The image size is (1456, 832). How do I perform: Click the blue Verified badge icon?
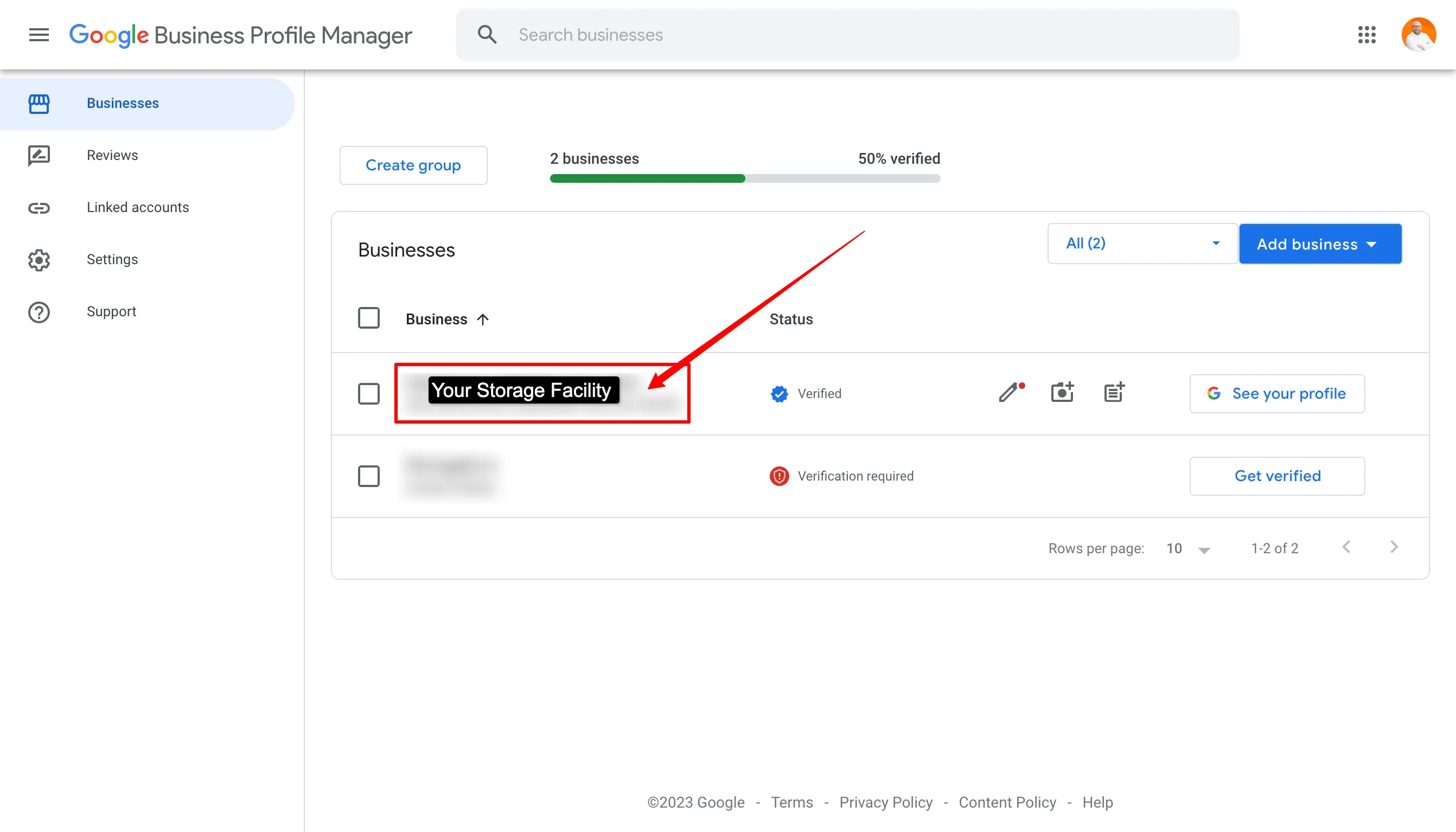tap(780, 394)
